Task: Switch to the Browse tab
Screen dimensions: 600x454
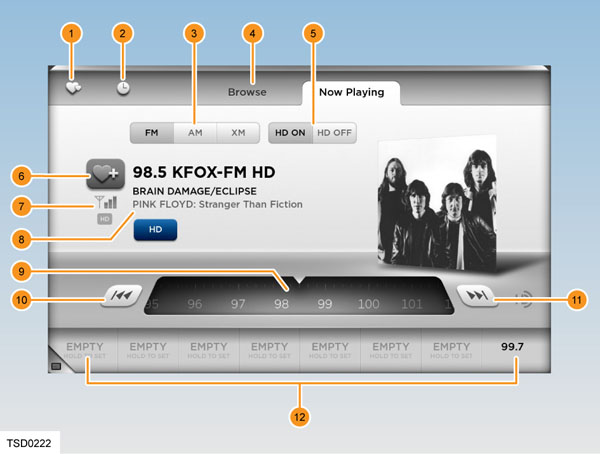Action: [x=247, y=92]
